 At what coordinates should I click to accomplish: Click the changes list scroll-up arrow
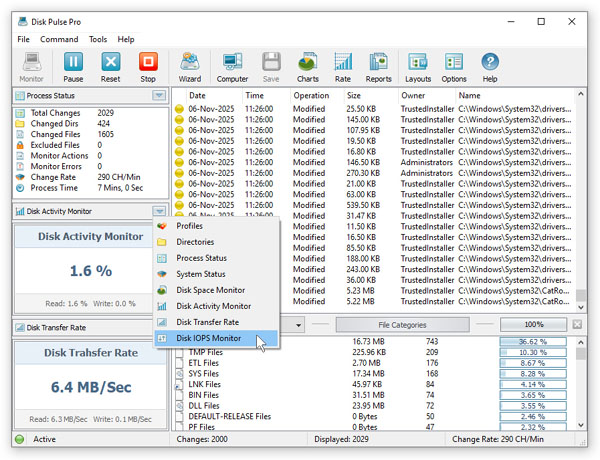pos(581,94)
